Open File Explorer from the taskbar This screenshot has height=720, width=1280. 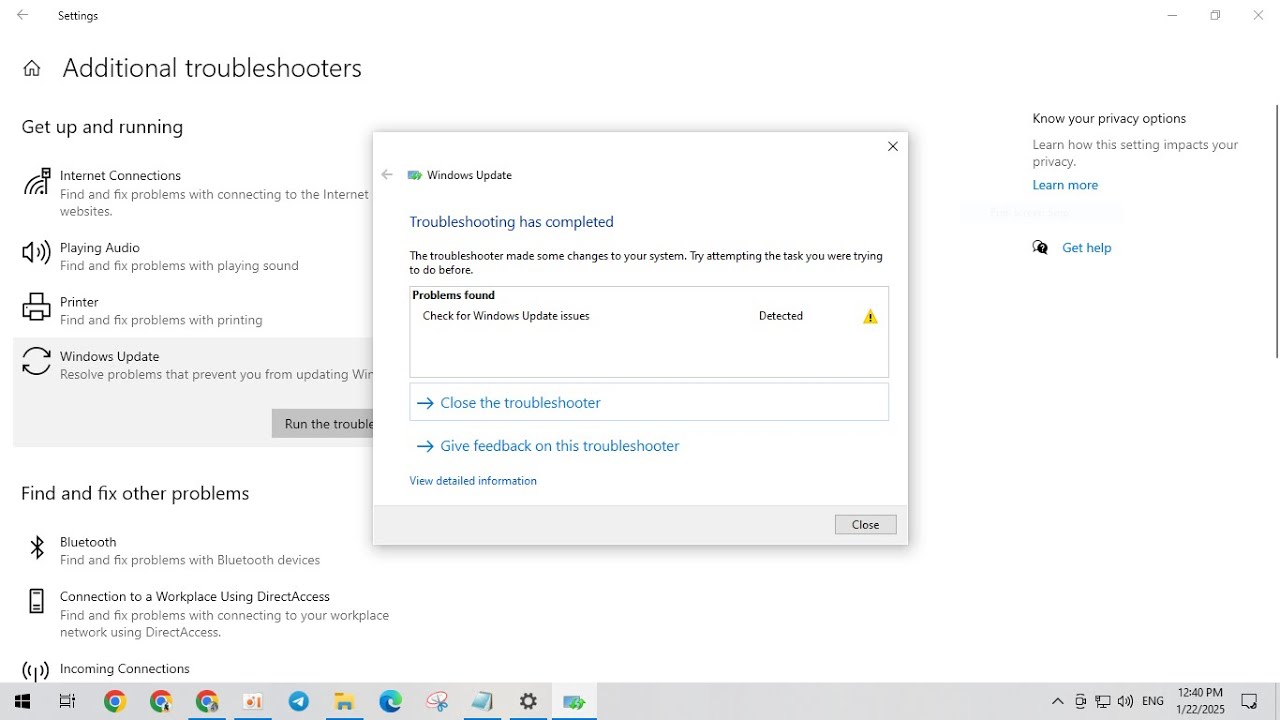click(345, 702)
